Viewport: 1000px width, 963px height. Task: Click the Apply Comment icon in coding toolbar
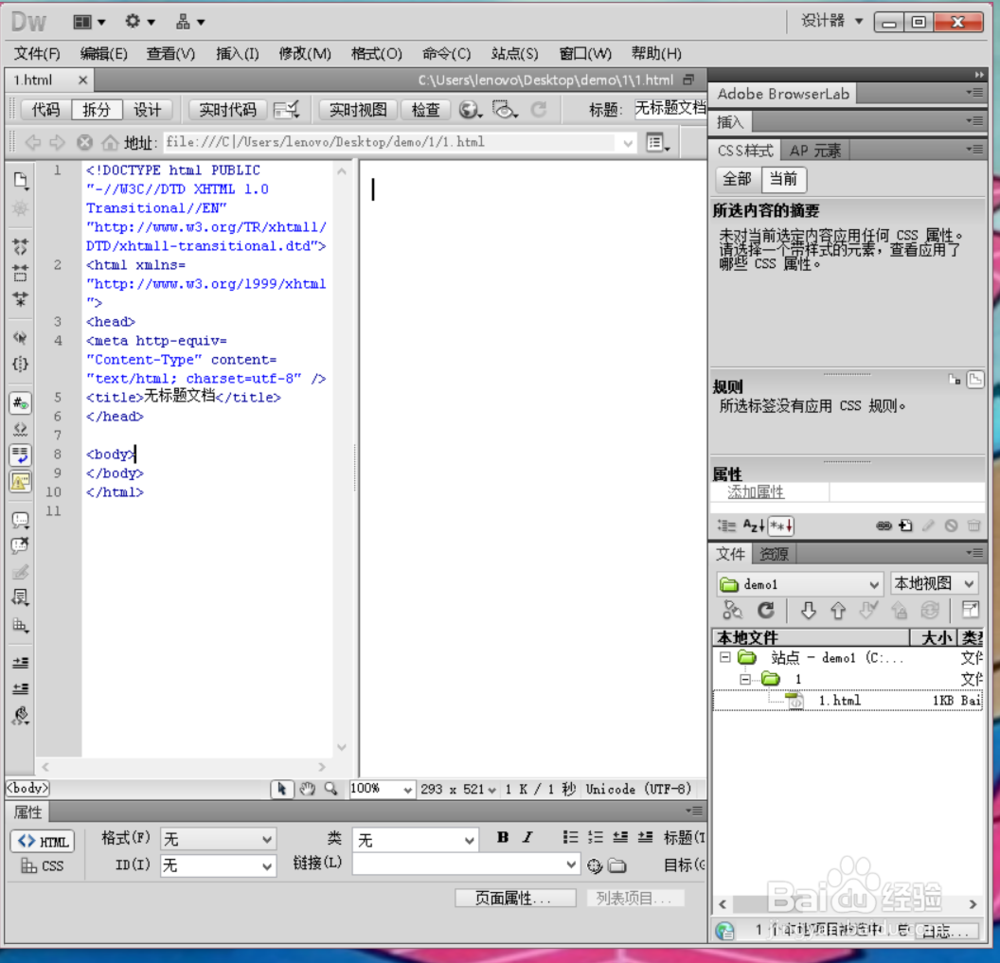coord(20,520)
